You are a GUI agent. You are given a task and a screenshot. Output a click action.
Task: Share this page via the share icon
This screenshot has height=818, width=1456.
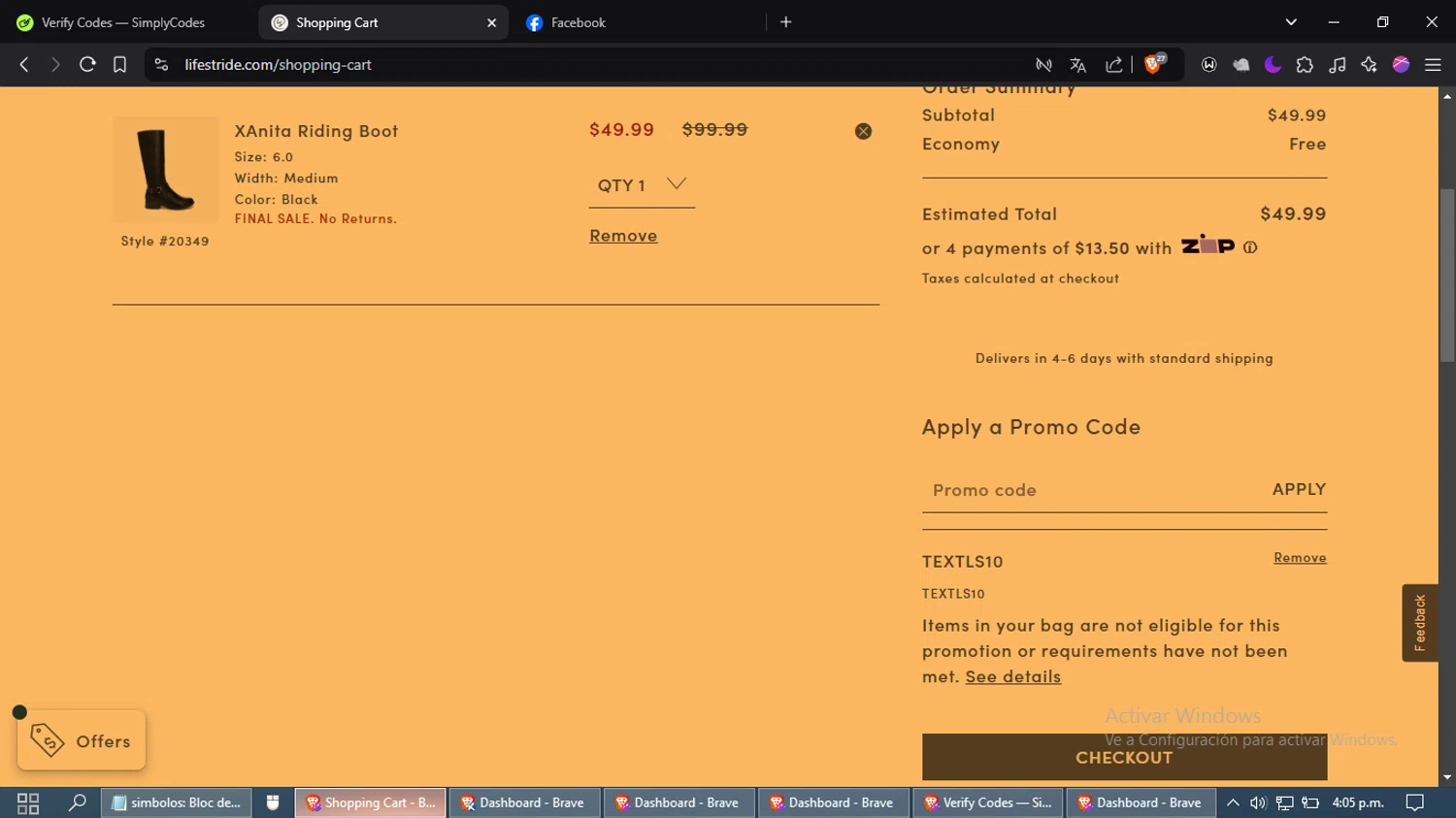pyautogui.click(x=1114, y=65)
